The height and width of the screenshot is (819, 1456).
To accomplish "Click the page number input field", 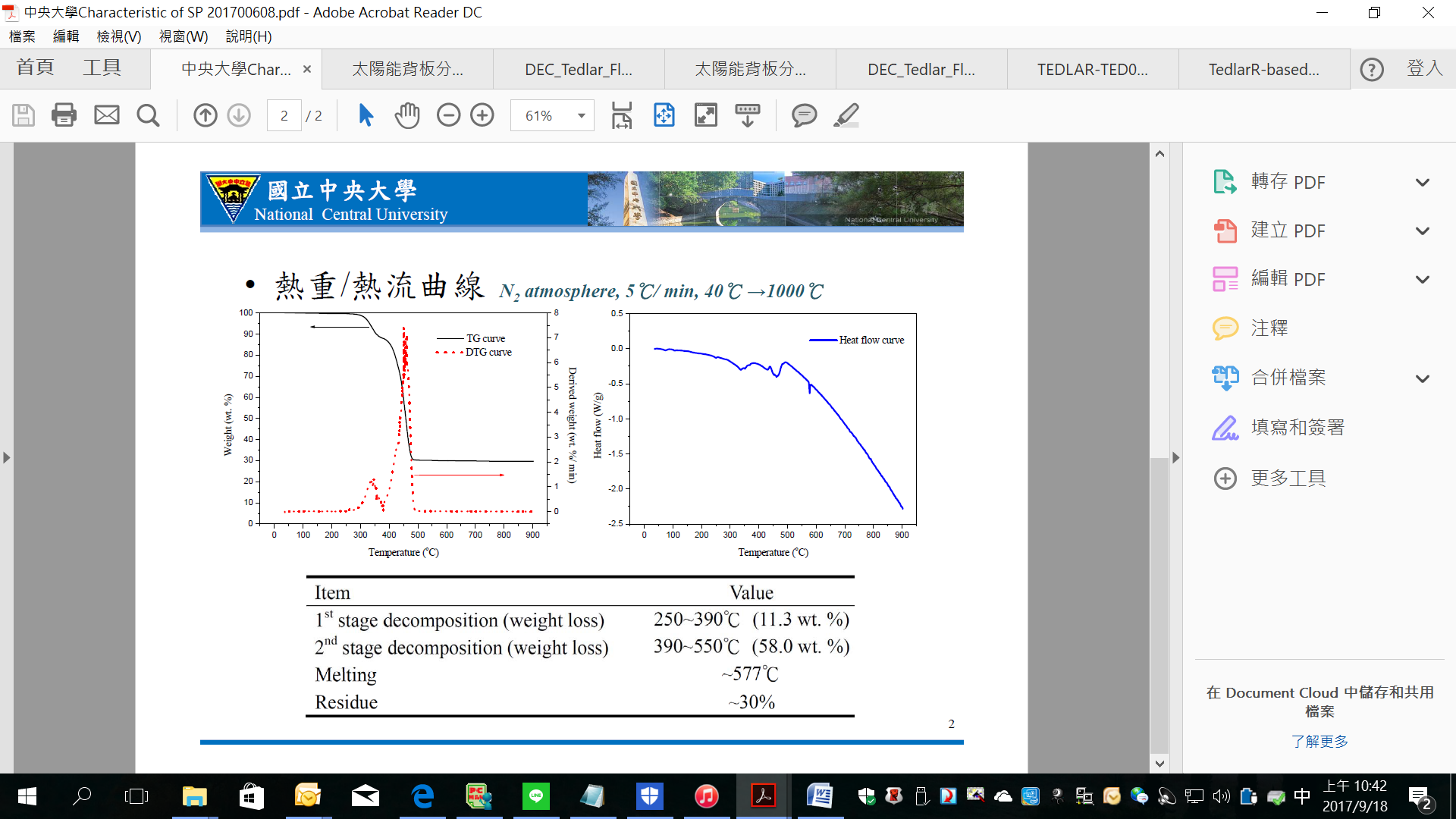I will 284,115.
